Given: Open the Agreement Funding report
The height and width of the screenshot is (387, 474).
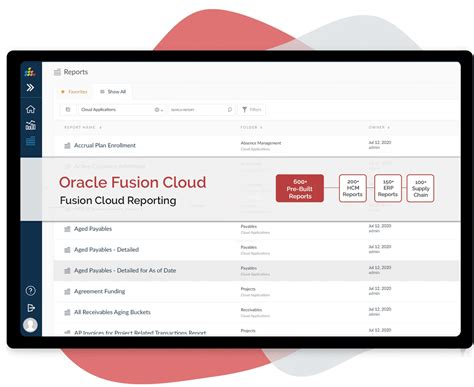Looking at the screenshot, I should coord(99,291).
